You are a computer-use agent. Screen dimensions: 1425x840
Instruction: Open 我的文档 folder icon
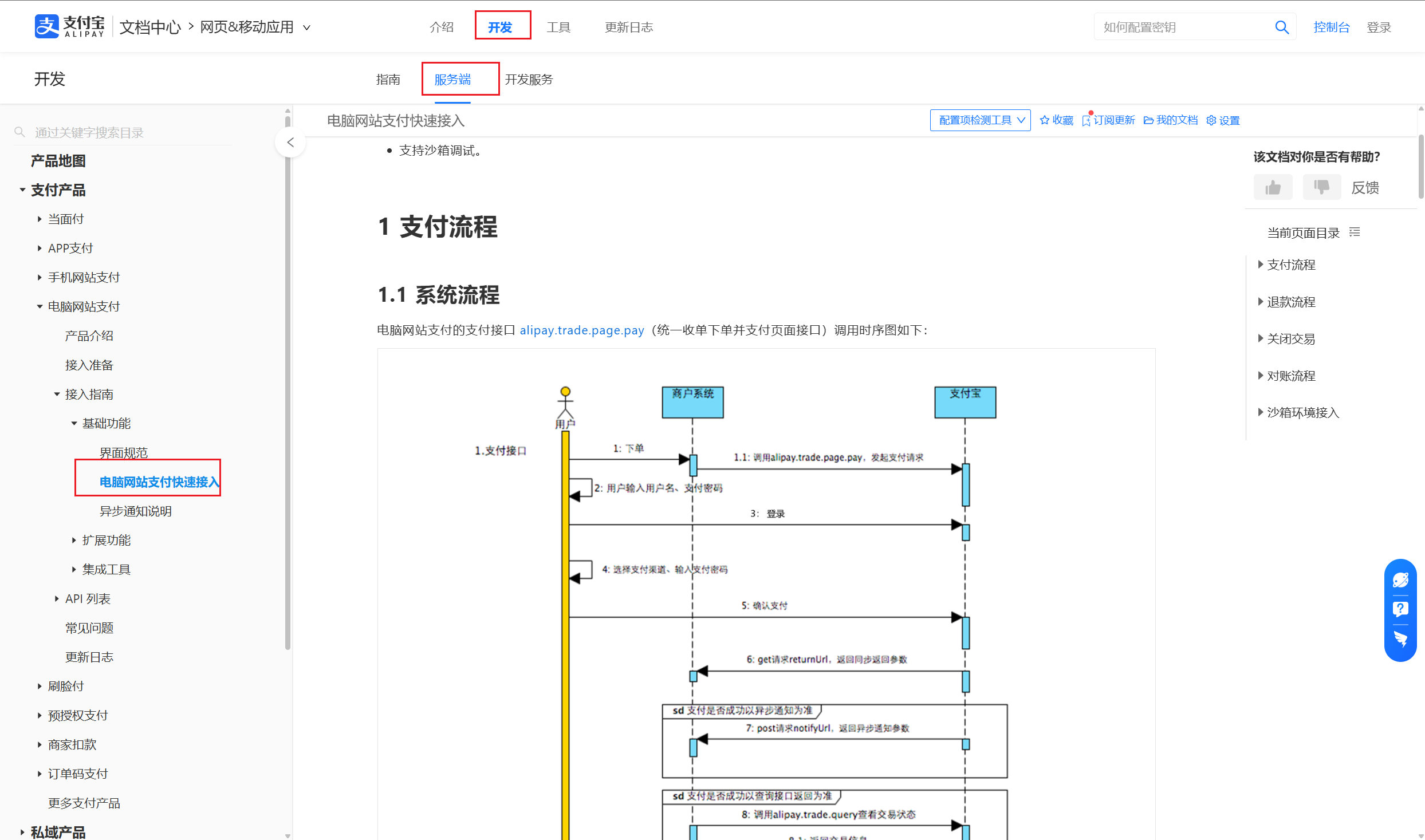[x=1150, y=120]
